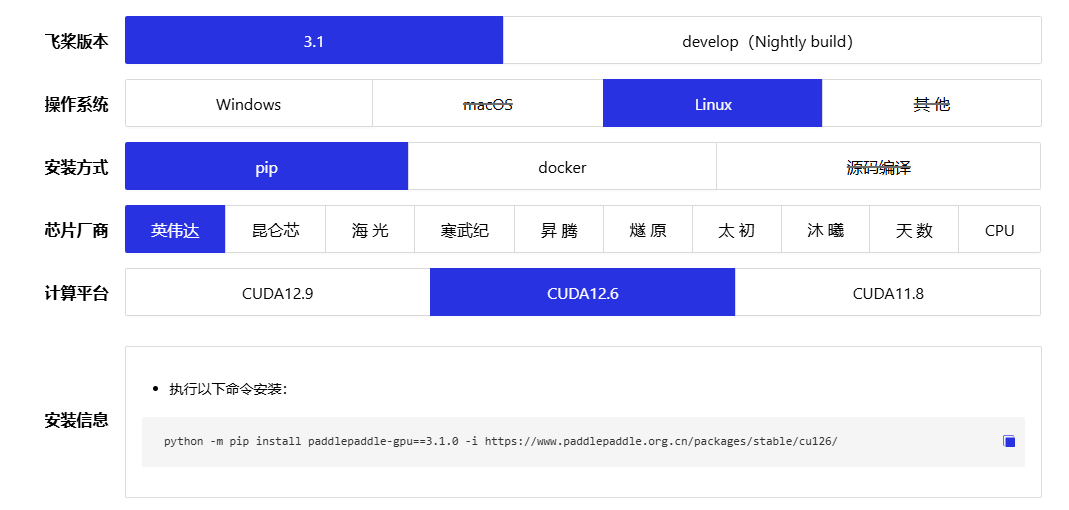Select PaddlePaddle version 3.1
Viewport: 1069px width, 510px height.
pyautogui.click(x=314, y=40)
